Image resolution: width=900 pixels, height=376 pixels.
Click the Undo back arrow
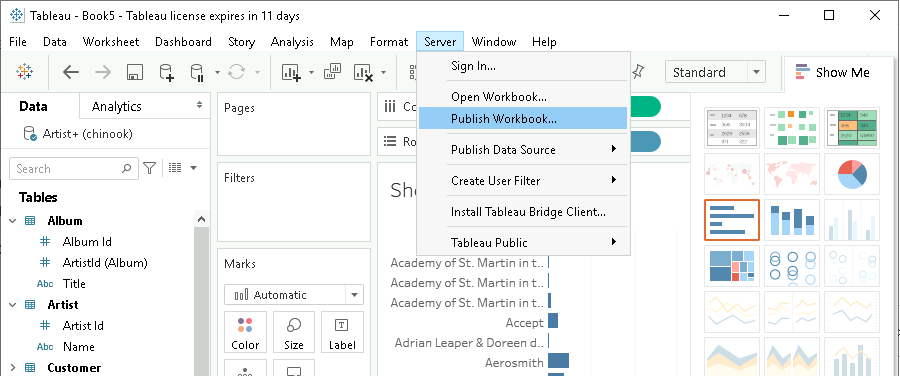click(71, 72)
